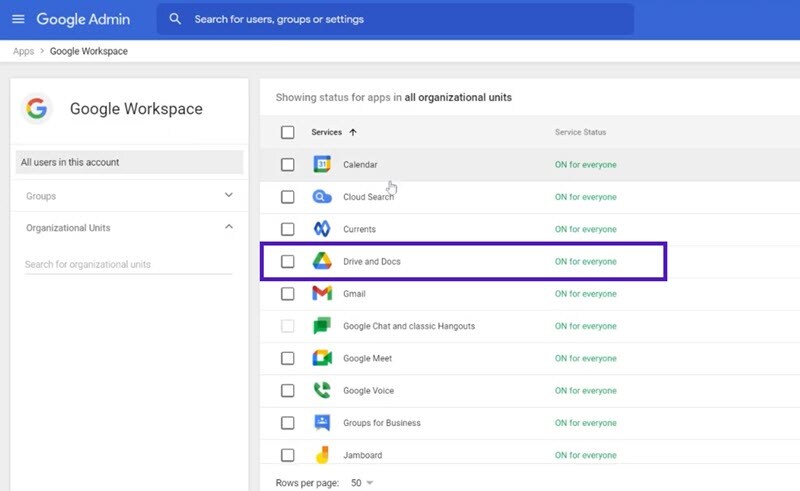Open the Calendar service
Screen dimensions: 800x491
[360, 164]
